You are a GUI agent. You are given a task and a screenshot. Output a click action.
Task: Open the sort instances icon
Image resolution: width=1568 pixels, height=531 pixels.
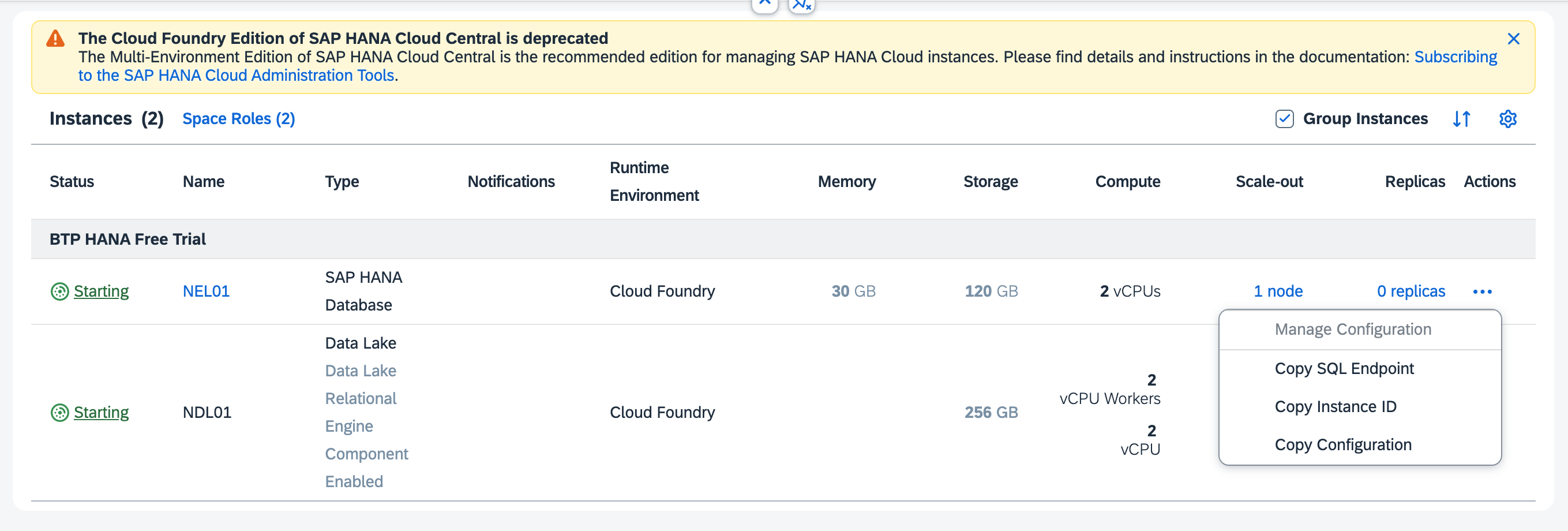tap(1461, 119)
